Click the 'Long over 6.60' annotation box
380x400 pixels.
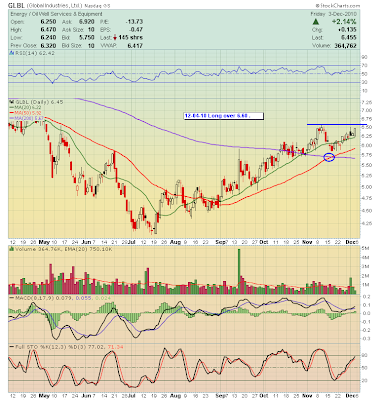tap(224, 116)
